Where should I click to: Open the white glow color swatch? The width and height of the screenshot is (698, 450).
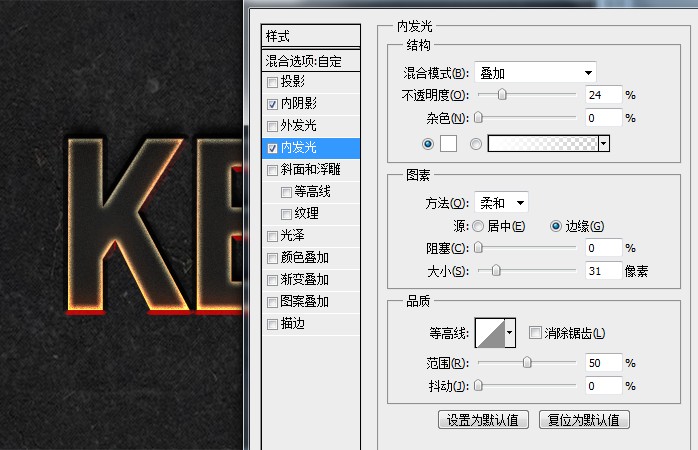coord(448,144)
